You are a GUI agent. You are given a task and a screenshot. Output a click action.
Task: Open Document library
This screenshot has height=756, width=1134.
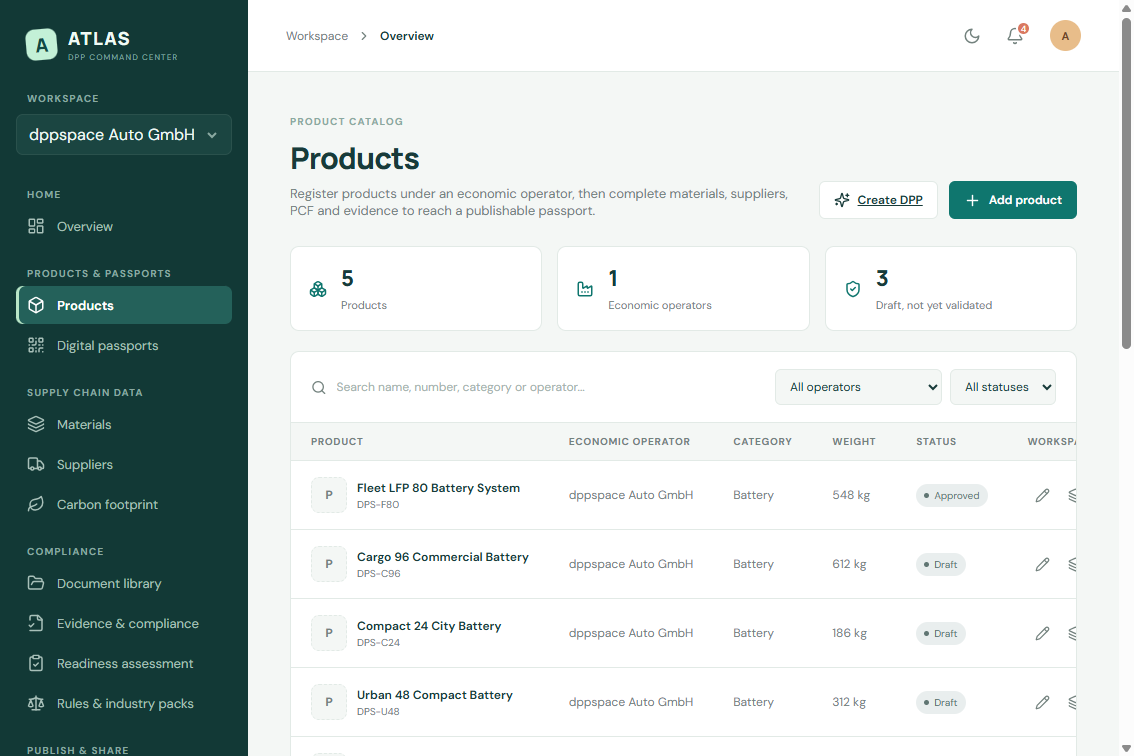(124, 583)
